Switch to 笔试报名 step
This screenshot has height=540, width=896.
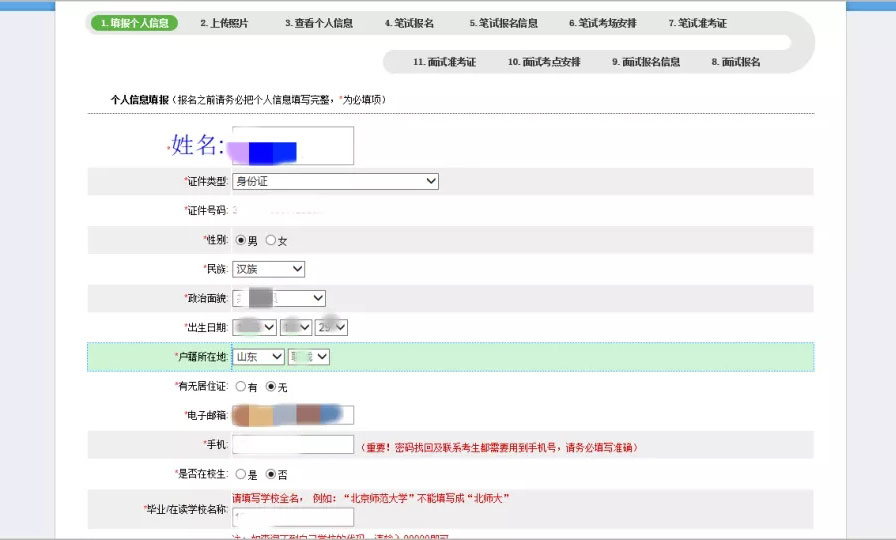(x=409, y=23)
